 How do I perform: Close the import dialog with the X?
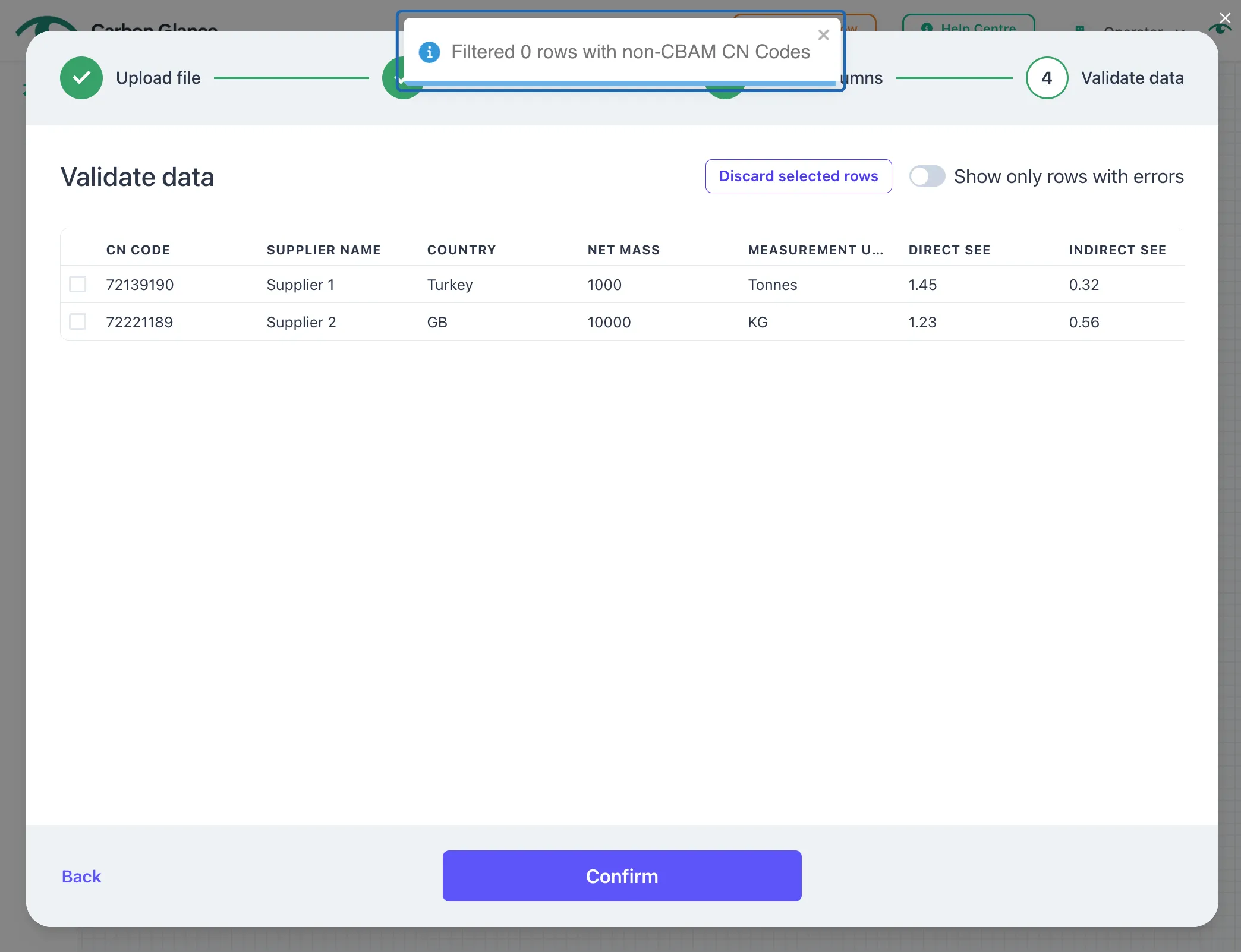(x=1225, y=18)
